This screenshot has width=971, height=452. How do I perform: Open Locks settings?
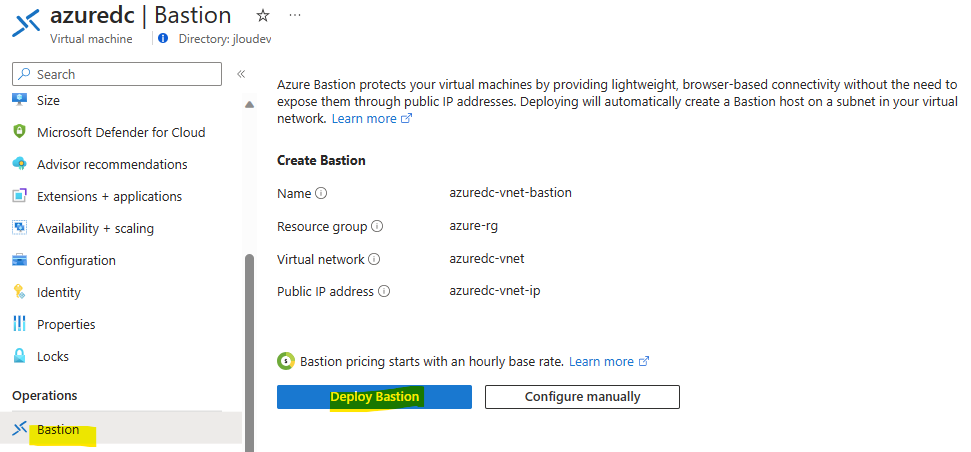(53, 357)
